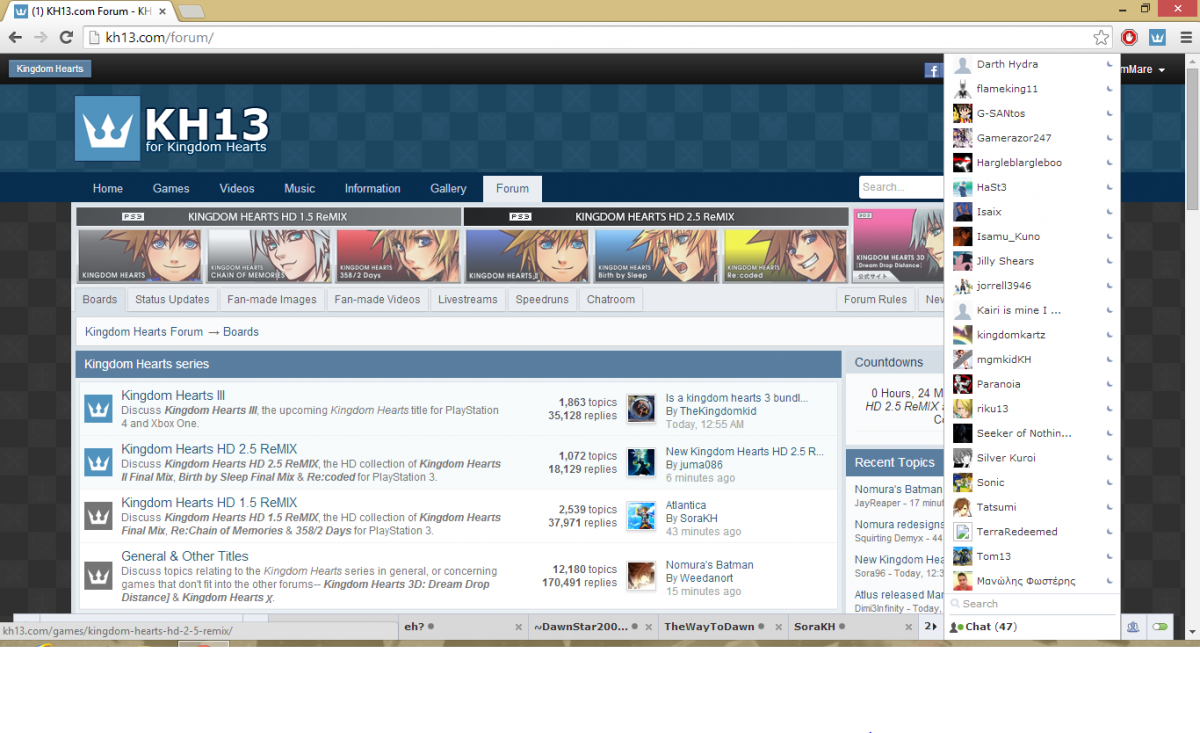Click the crown icon beside Kingdom Hearts III forum
The width and height of the screenshot is (1200, 733).
click(98, 408)
